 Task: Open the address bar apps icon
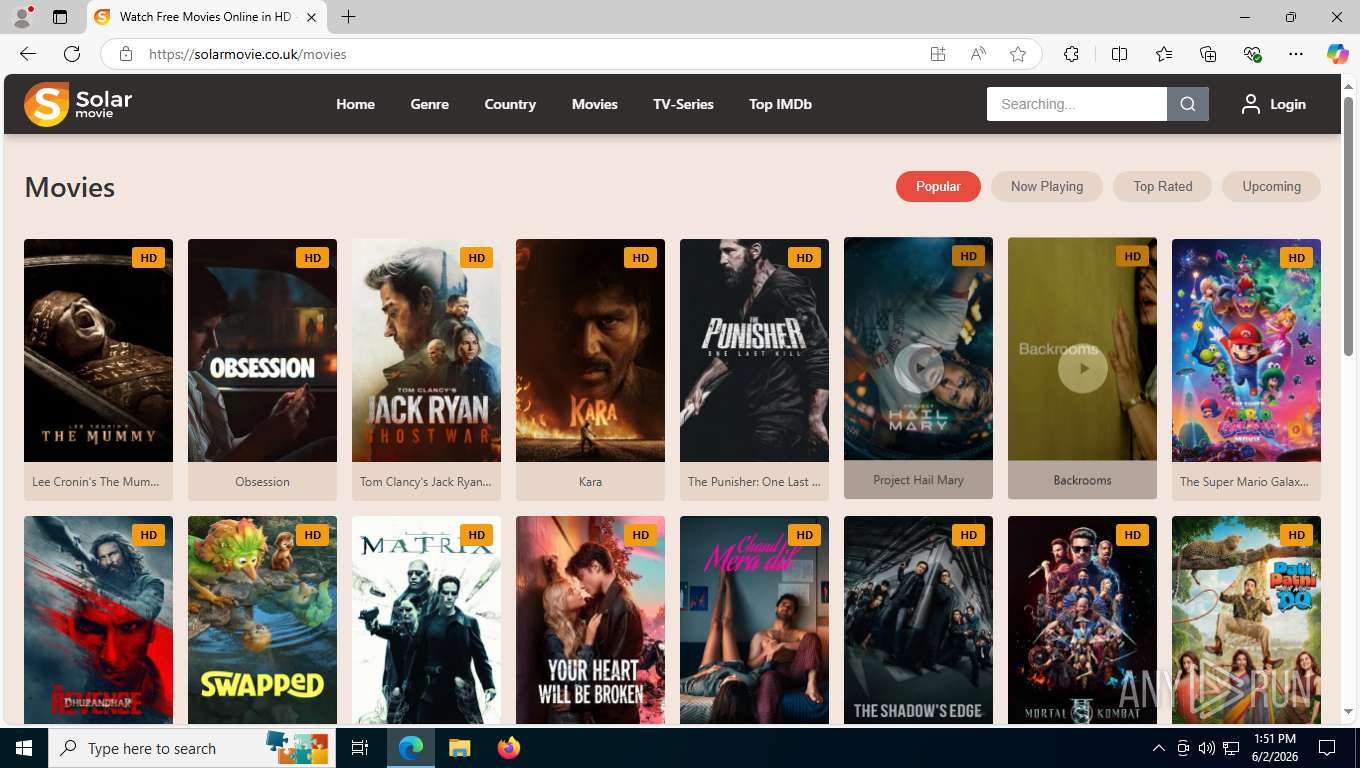pyautogui.click(x=938, y=54)
